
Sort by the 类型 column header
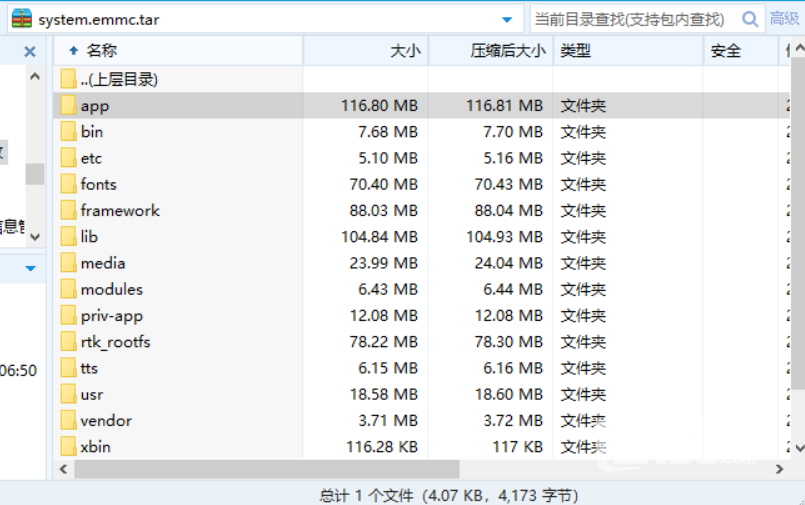tap(628, 50)
